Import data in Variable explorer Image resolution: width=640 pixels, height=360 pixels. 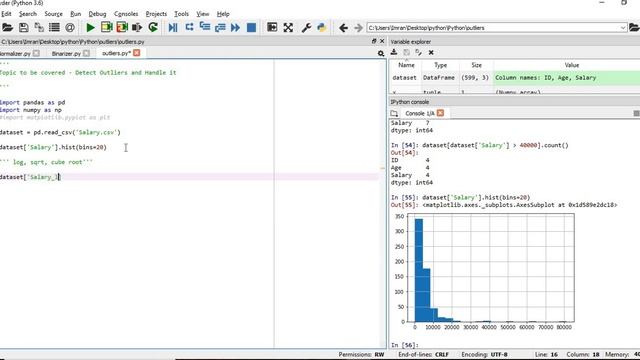(394, 52)
